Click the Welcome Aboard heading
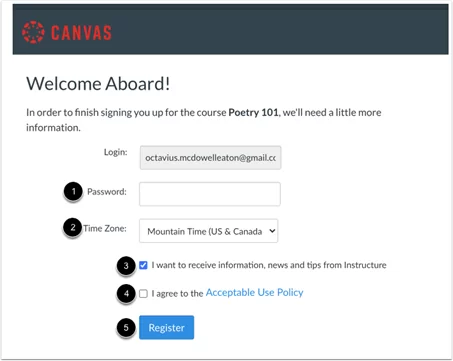 tap(98, 84)
